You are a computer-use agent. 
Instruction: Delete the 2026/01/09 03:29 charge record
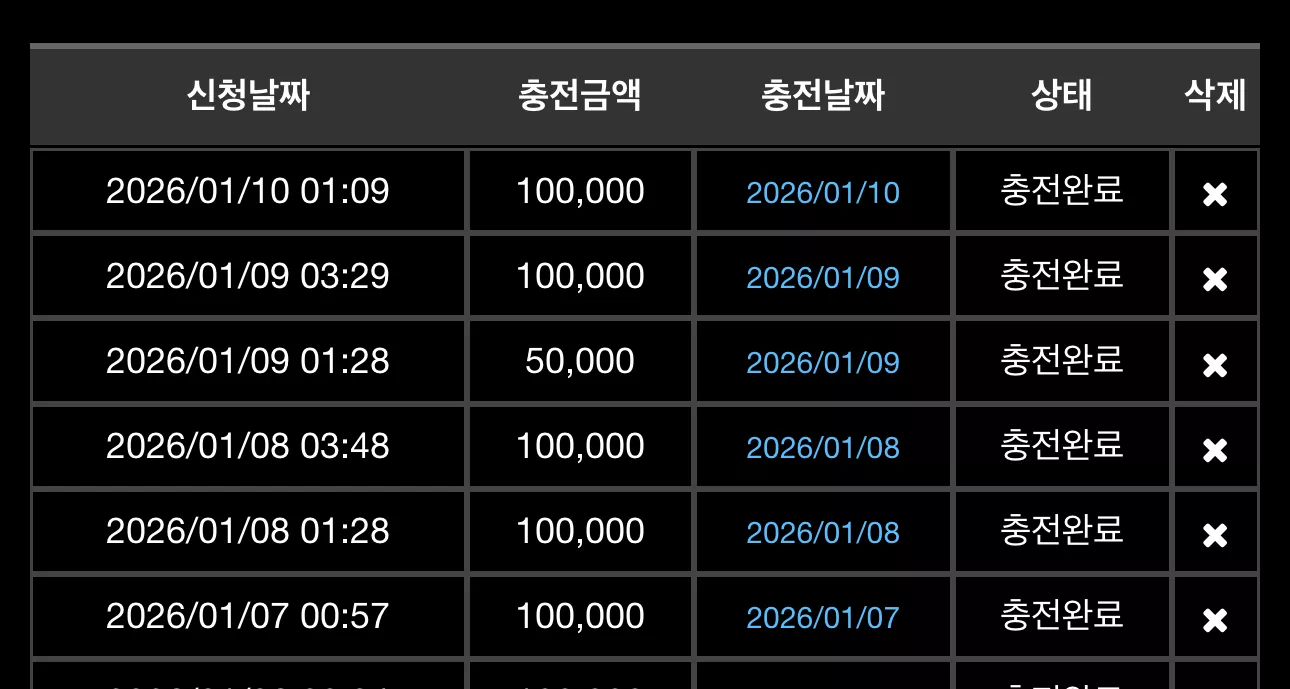(x=1215, y=279)
